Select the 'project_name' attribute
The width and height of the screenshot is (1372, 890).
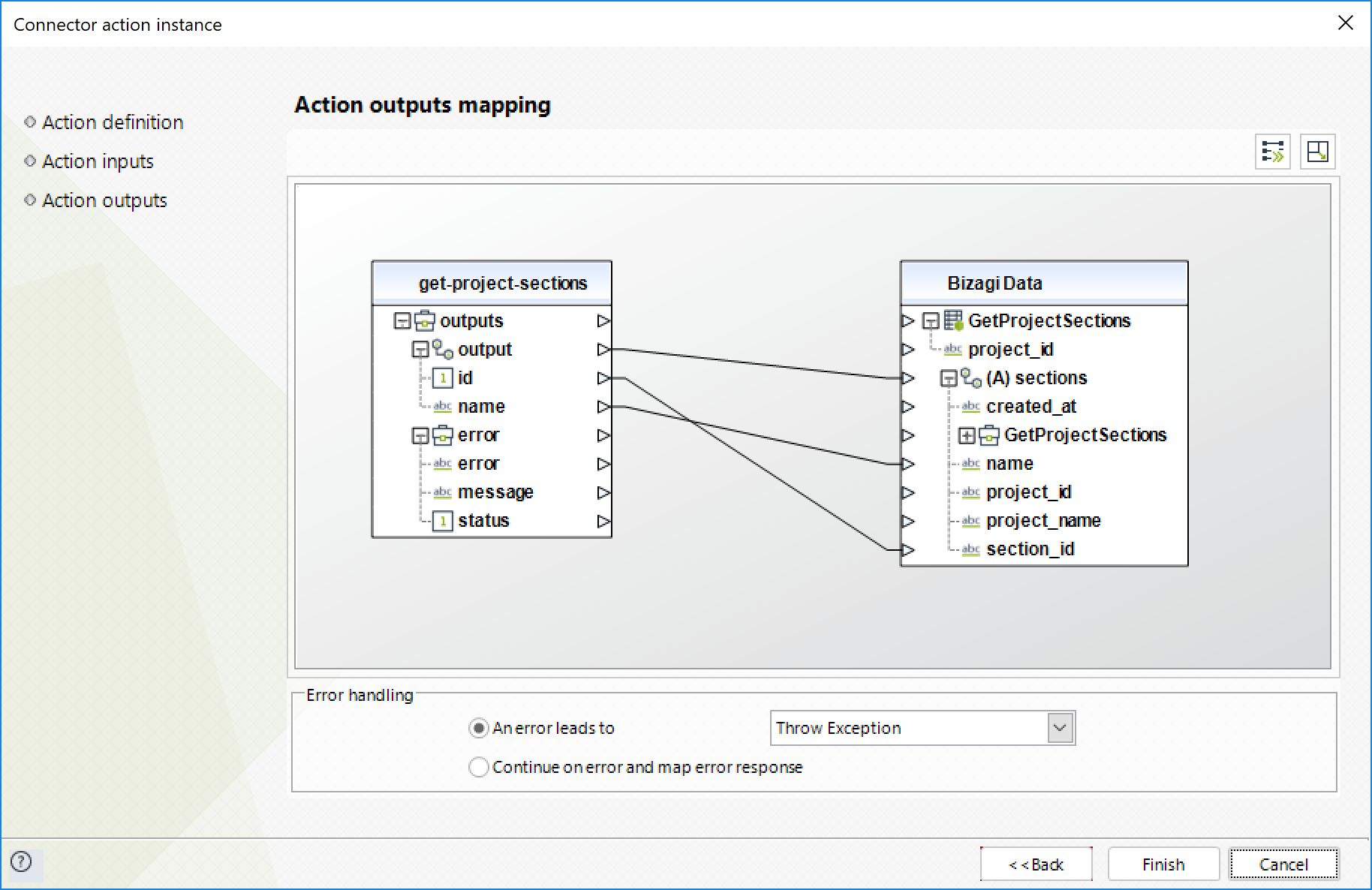[1043, 521]
